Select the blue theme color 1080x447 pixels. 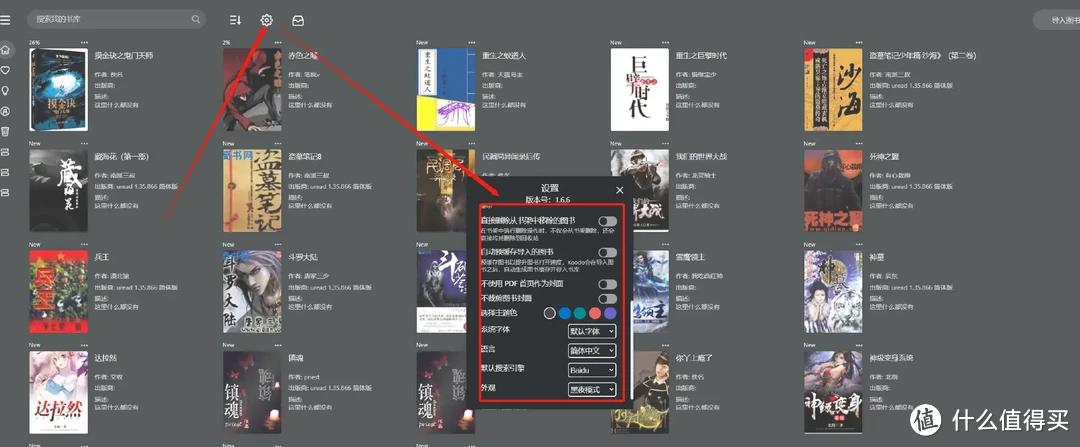pyautogui.click(x=565, y=313)
